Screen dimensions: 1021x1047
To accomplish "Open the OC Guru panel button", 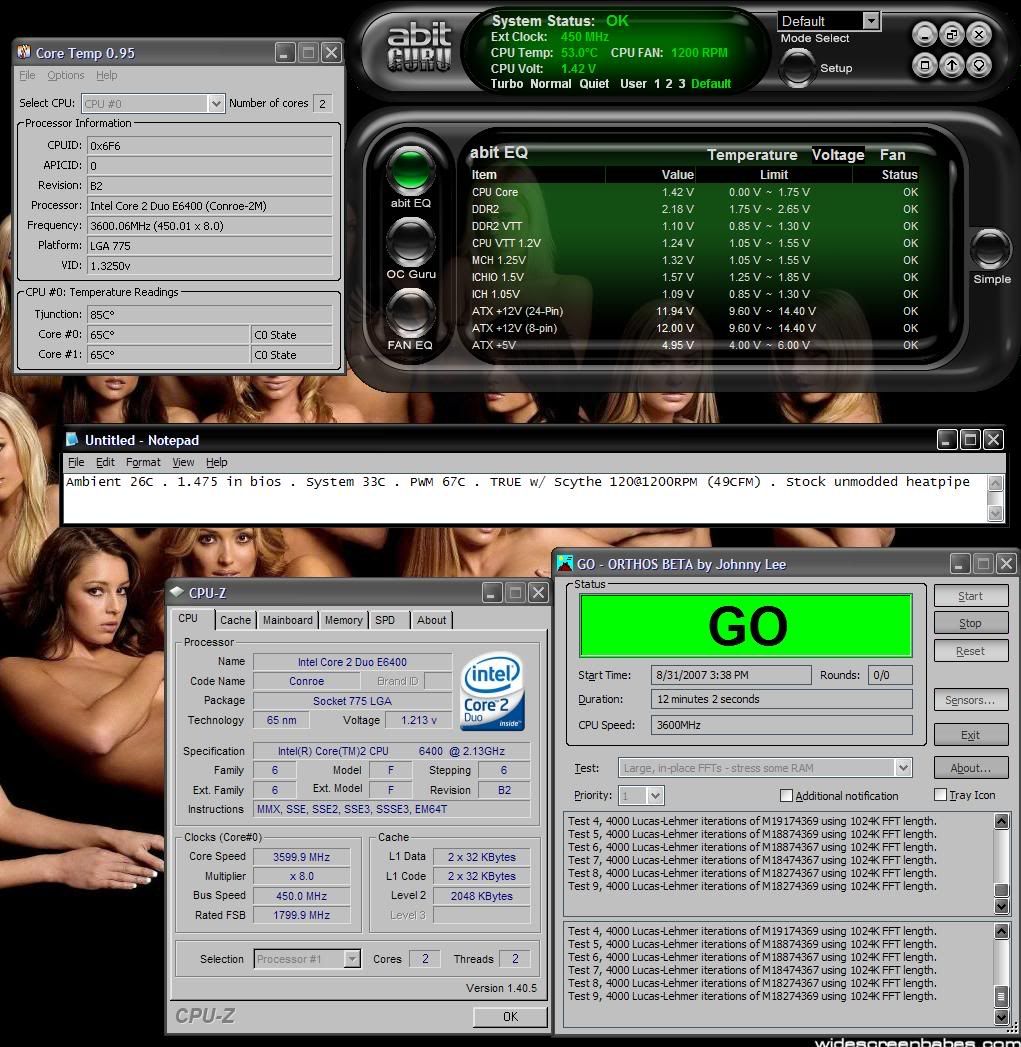I will [410, 241].
